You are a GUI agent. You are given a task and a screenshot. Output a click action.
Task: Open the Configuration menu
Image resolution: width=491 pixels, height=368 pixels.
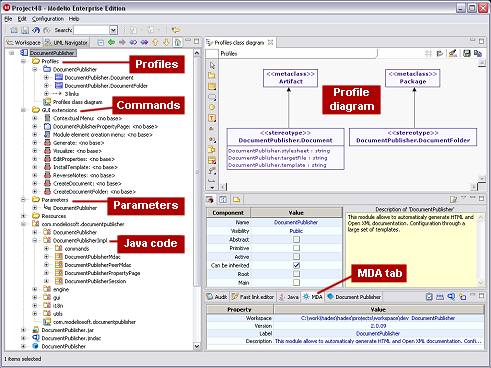coord(48,19)
